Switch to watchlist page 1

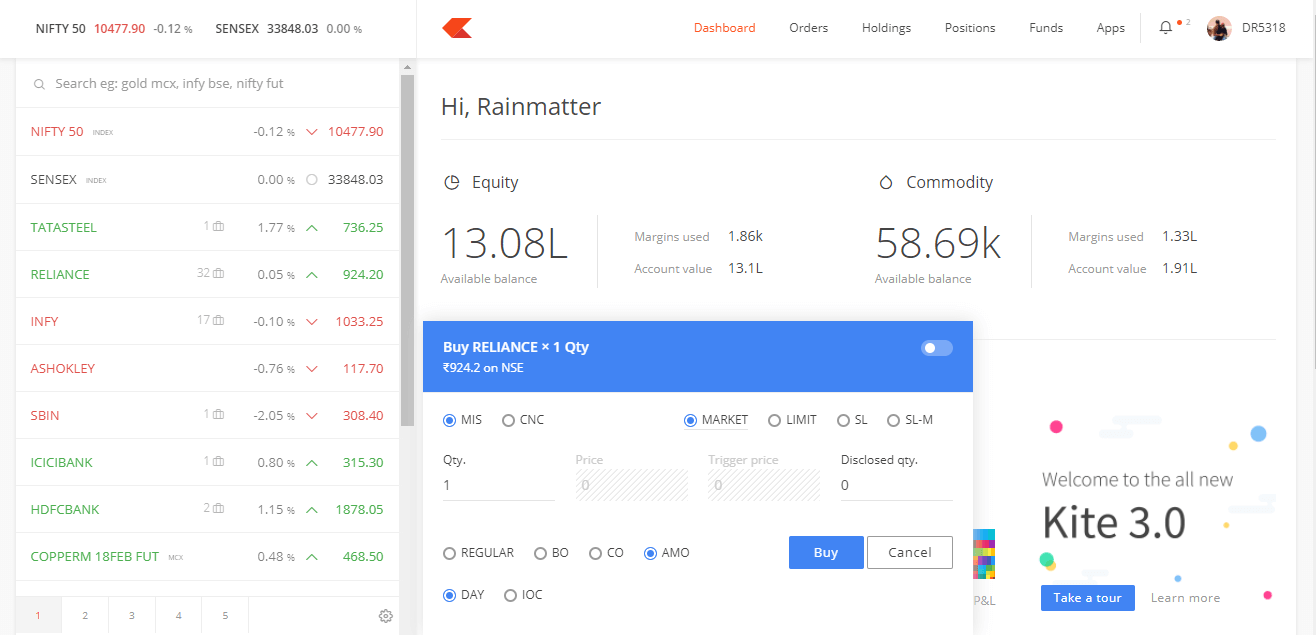[x=38, y=616]
